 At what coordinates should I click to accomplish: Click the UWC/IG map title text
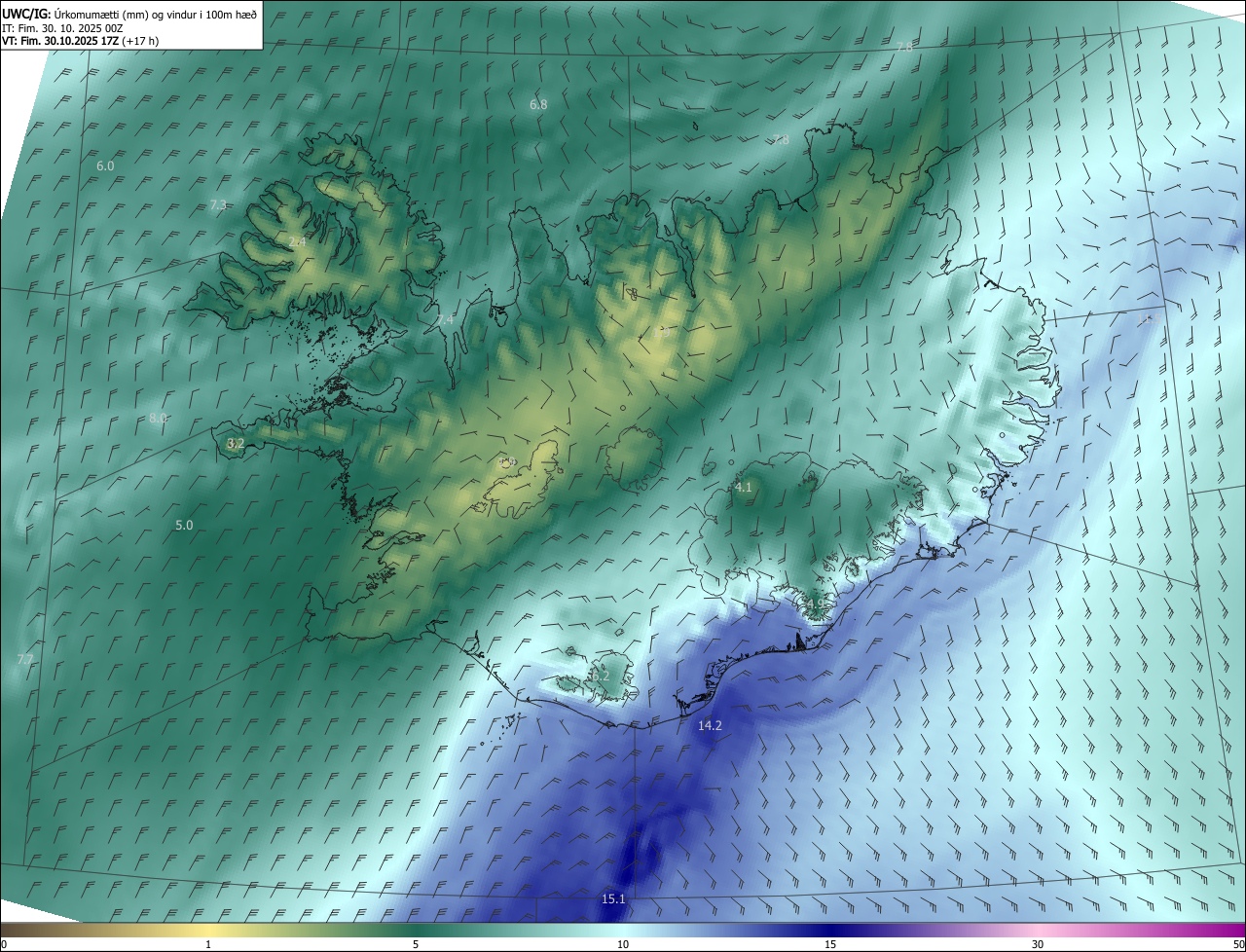point(130,14)
